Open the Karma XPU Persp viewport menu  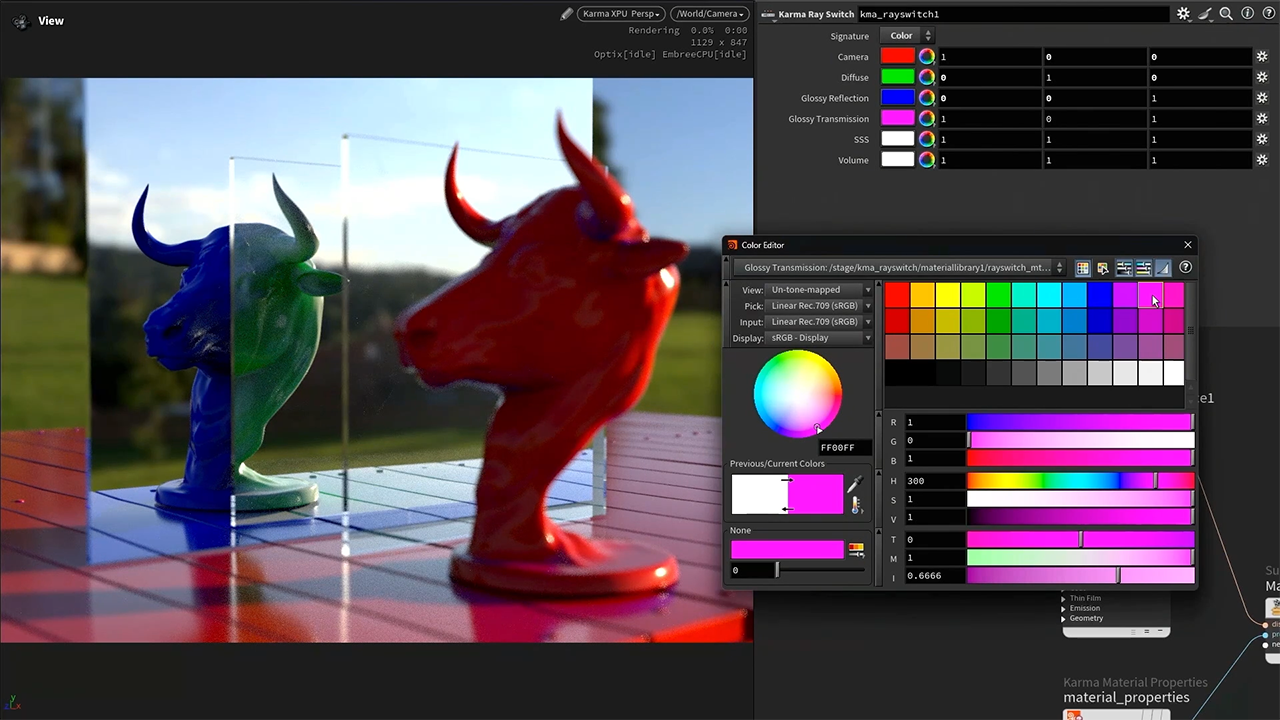tap(623, 14)
